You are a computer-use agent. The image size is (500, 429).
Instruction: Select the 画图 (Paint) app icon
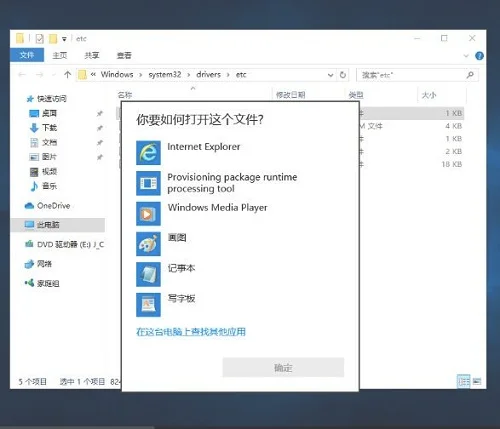148,244
